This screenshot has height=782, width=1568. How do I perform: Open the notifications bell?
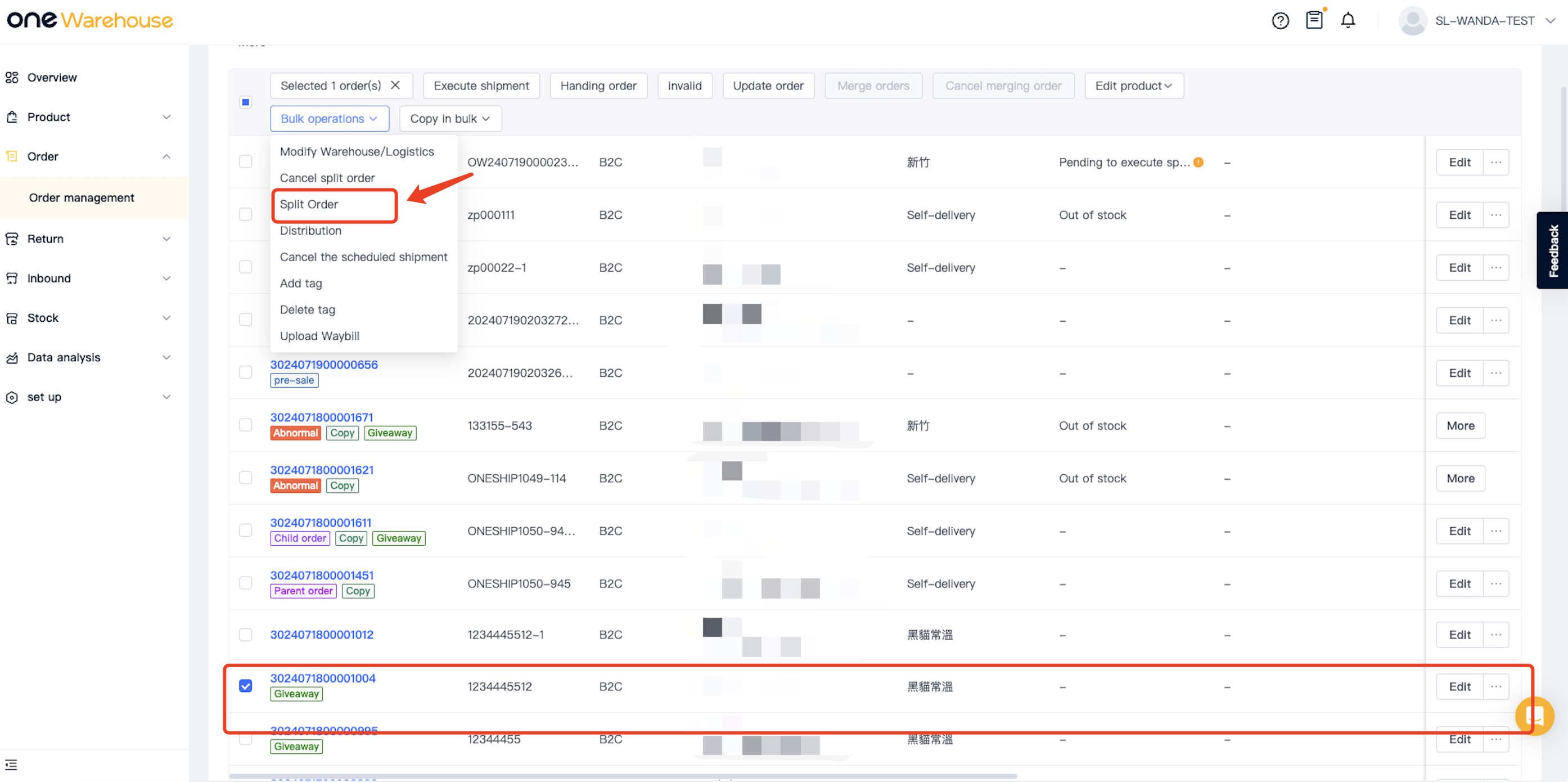coord(1348,21)
